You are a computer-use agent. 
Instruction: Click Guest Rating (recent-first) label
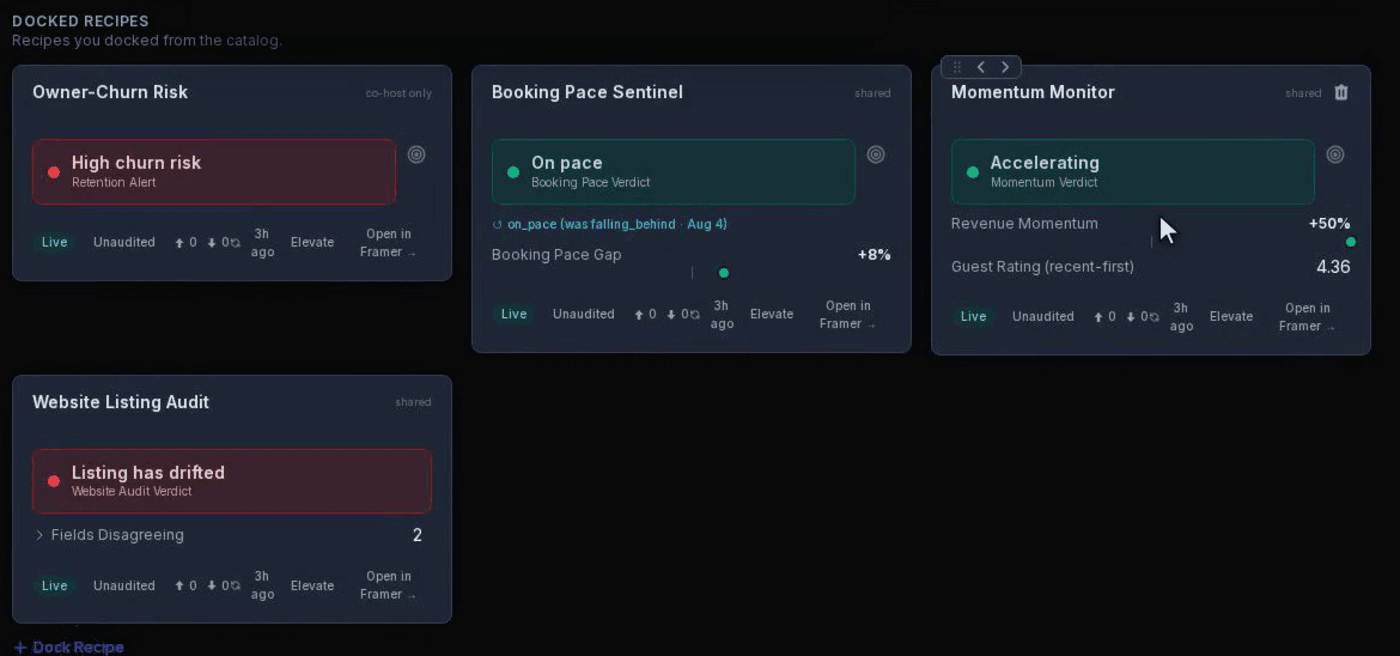coord(1043,267)
